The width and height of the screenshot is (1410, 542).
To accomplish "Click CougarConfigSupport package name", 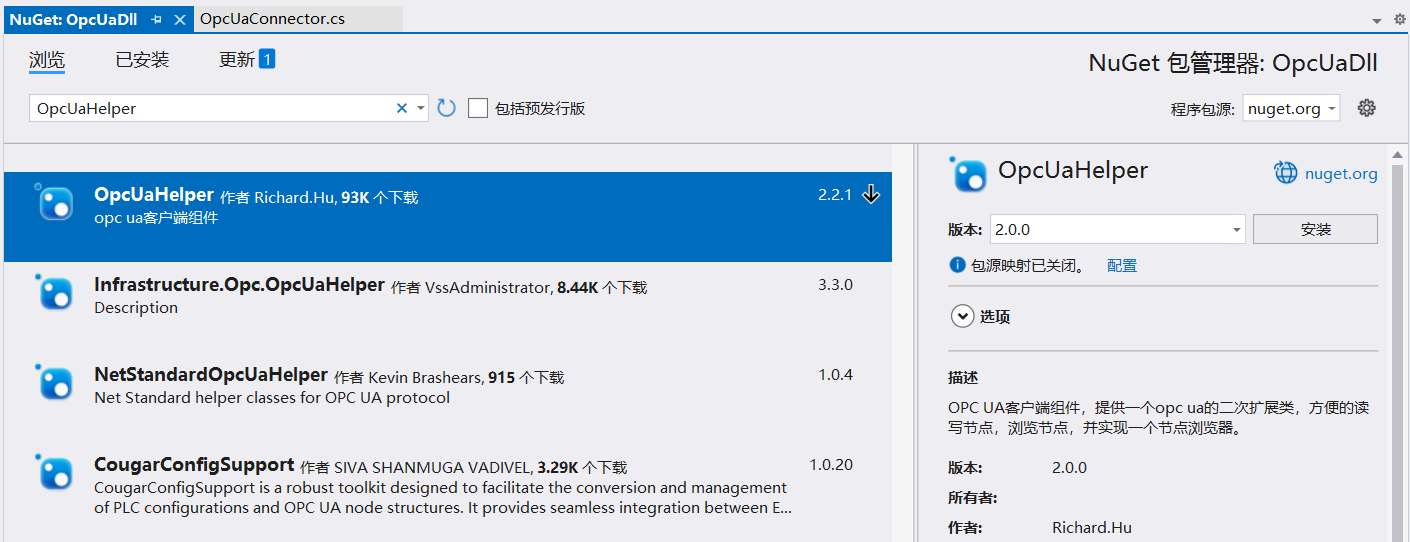I will tap(194, 465).
